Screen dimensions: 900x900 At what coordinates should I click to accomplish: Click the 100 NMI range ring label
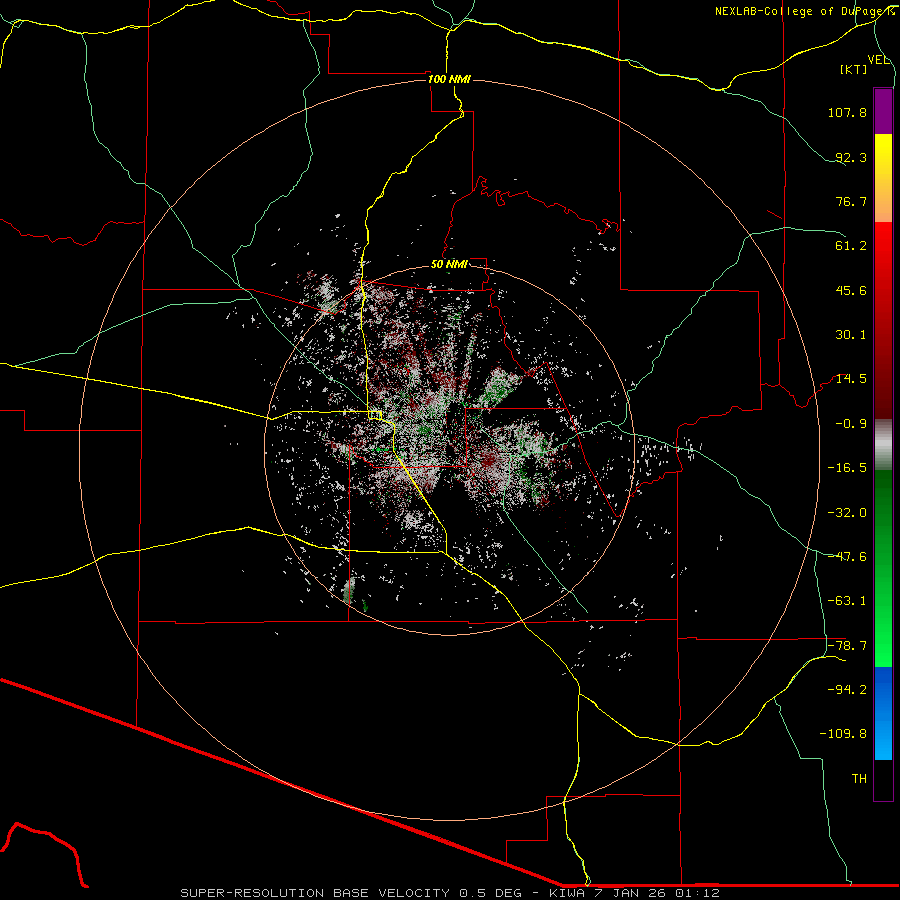coord(449,79)
